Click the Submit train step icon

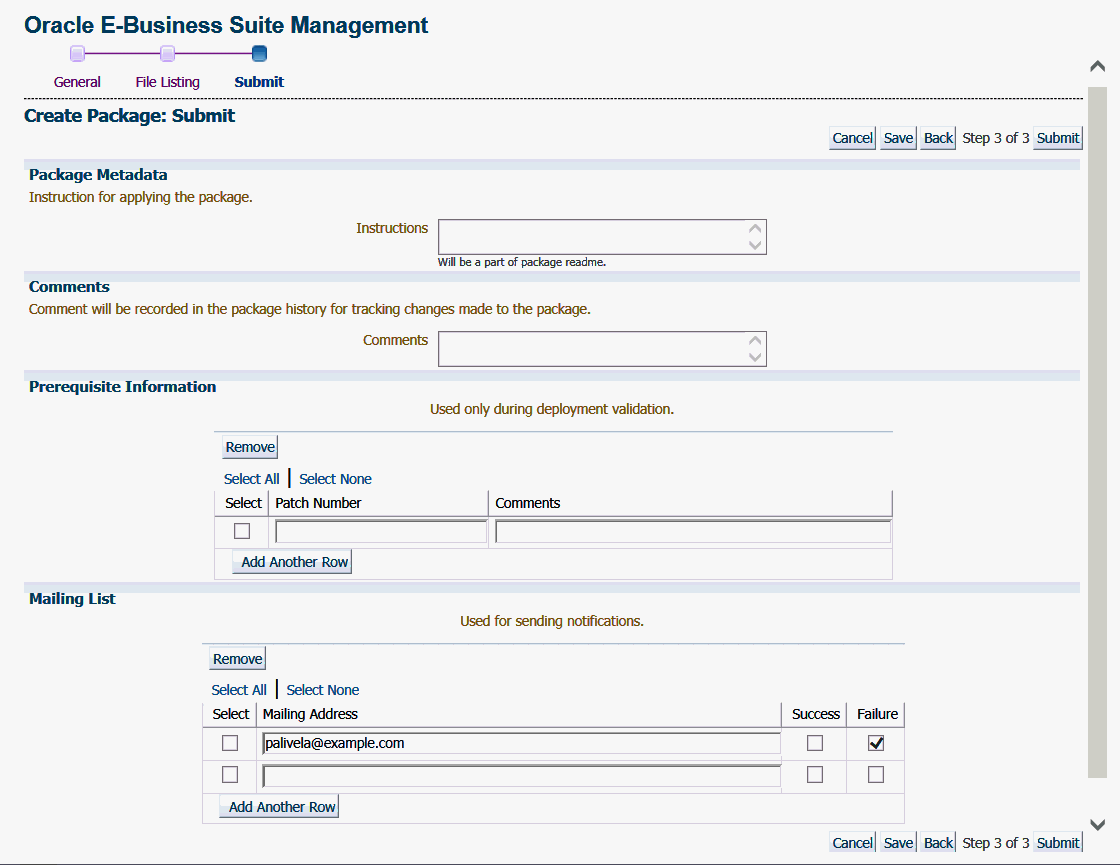pyautogui.click(x=259, y=54)
